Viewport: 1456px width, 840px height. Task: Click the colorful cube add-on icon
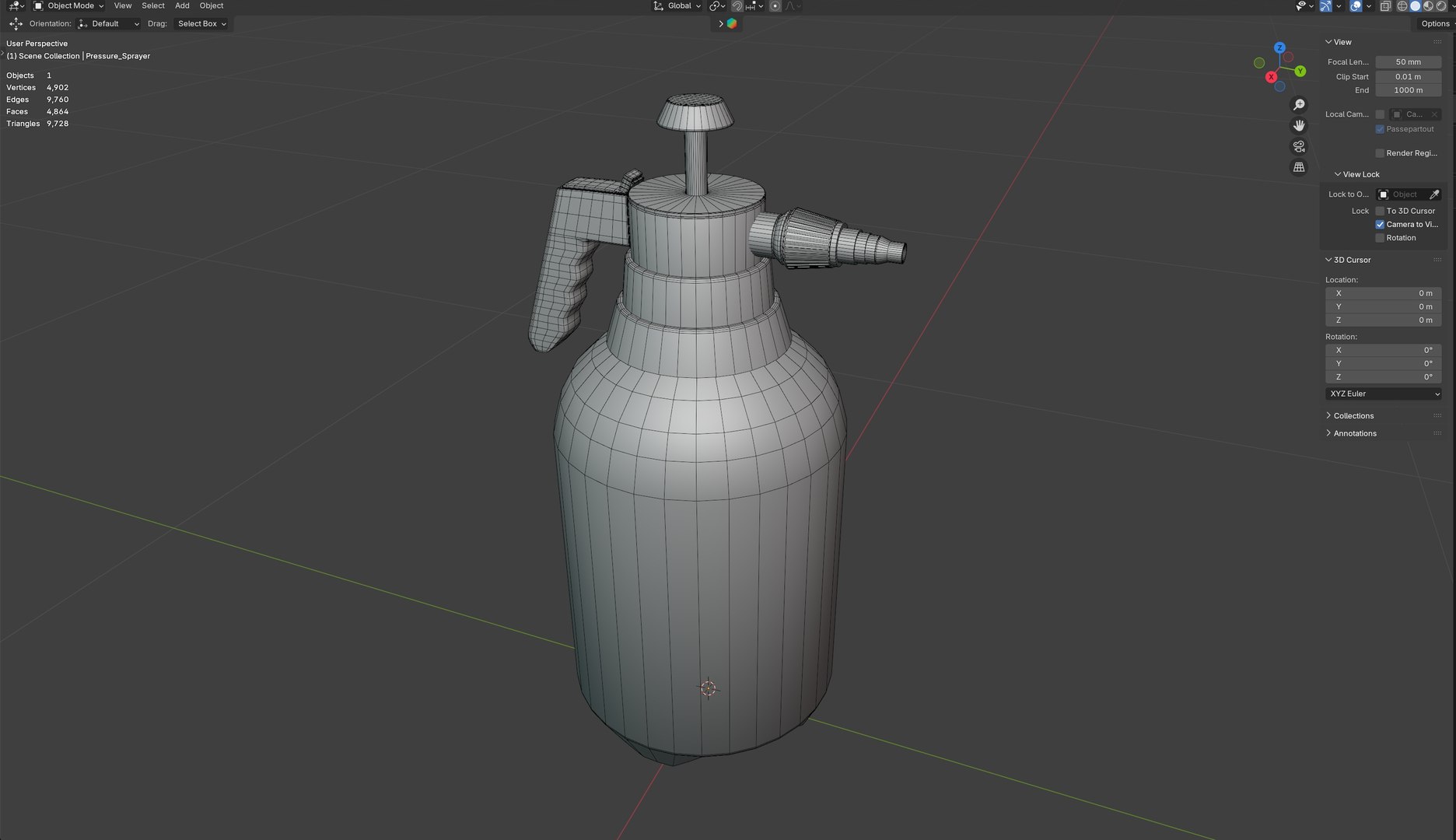click(x=732, y=23)
